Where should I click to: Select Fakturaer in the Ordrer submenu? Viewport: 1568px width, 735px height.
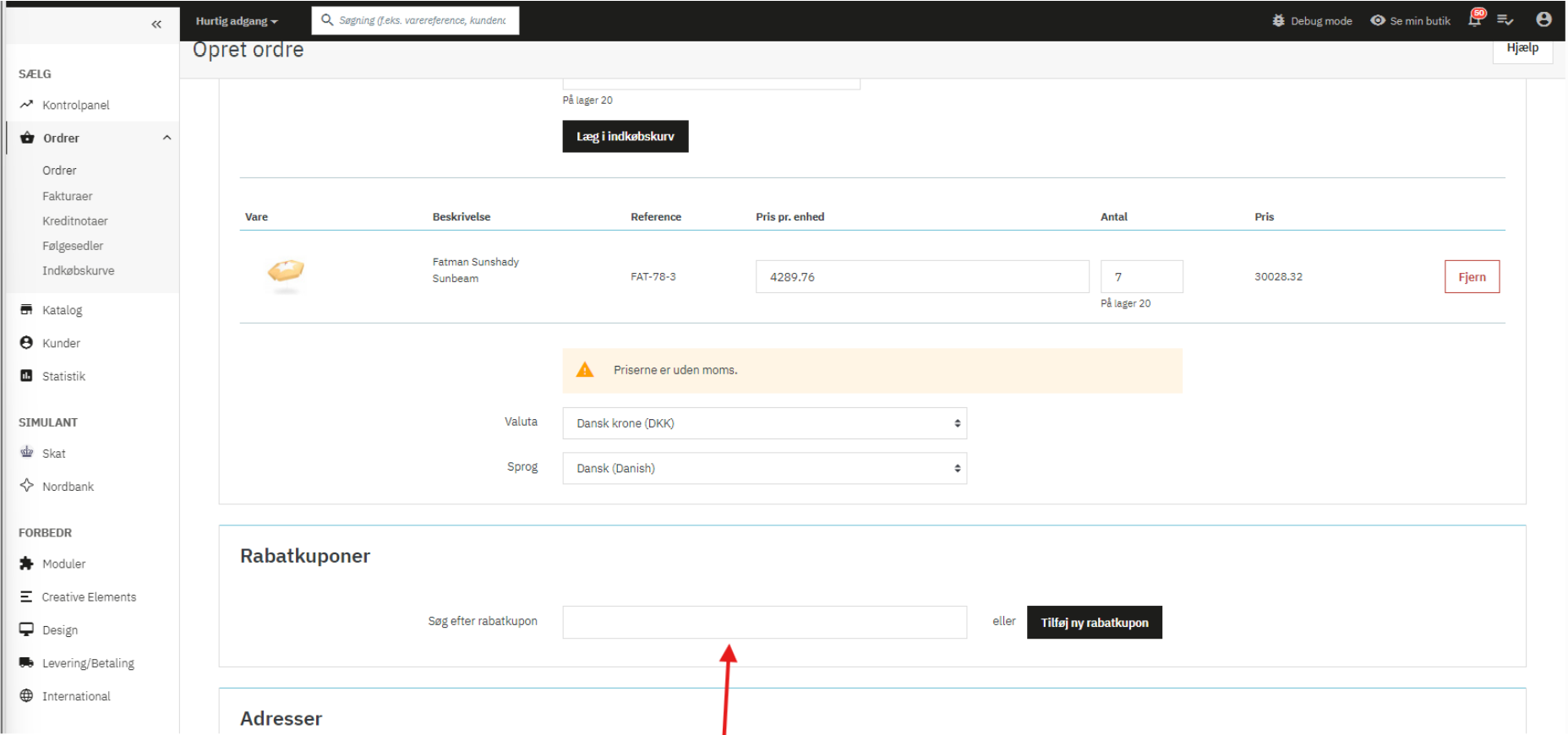[68, 196]
